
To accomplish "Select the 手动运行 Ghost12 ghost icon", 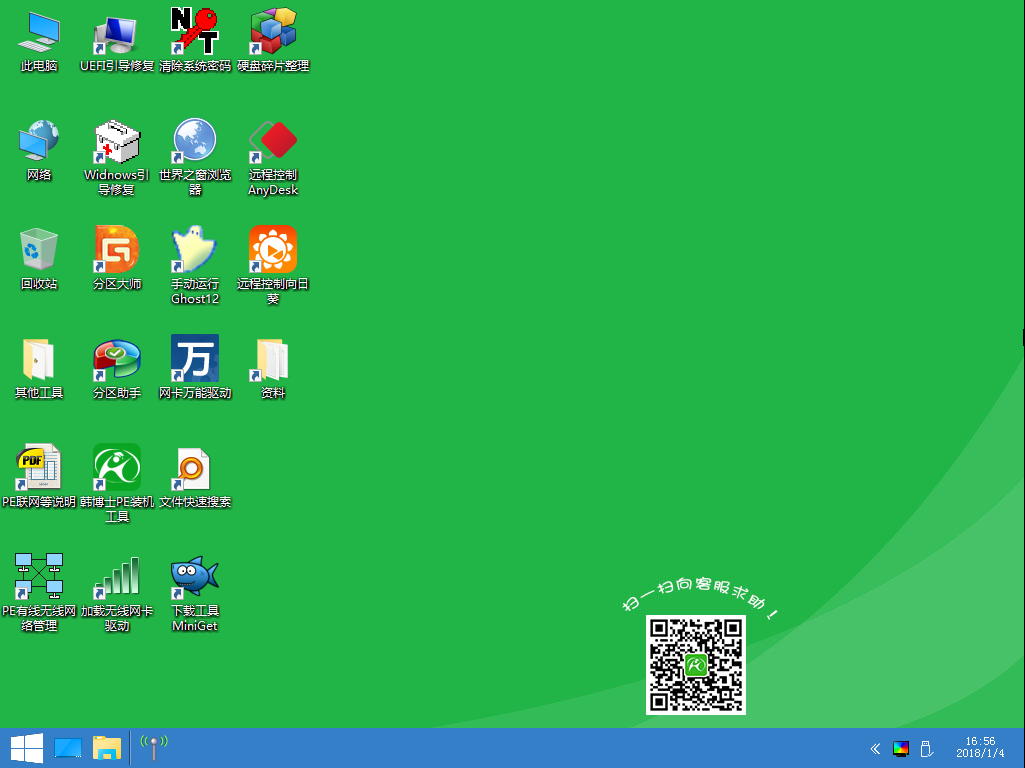I will tap(195, 250).
